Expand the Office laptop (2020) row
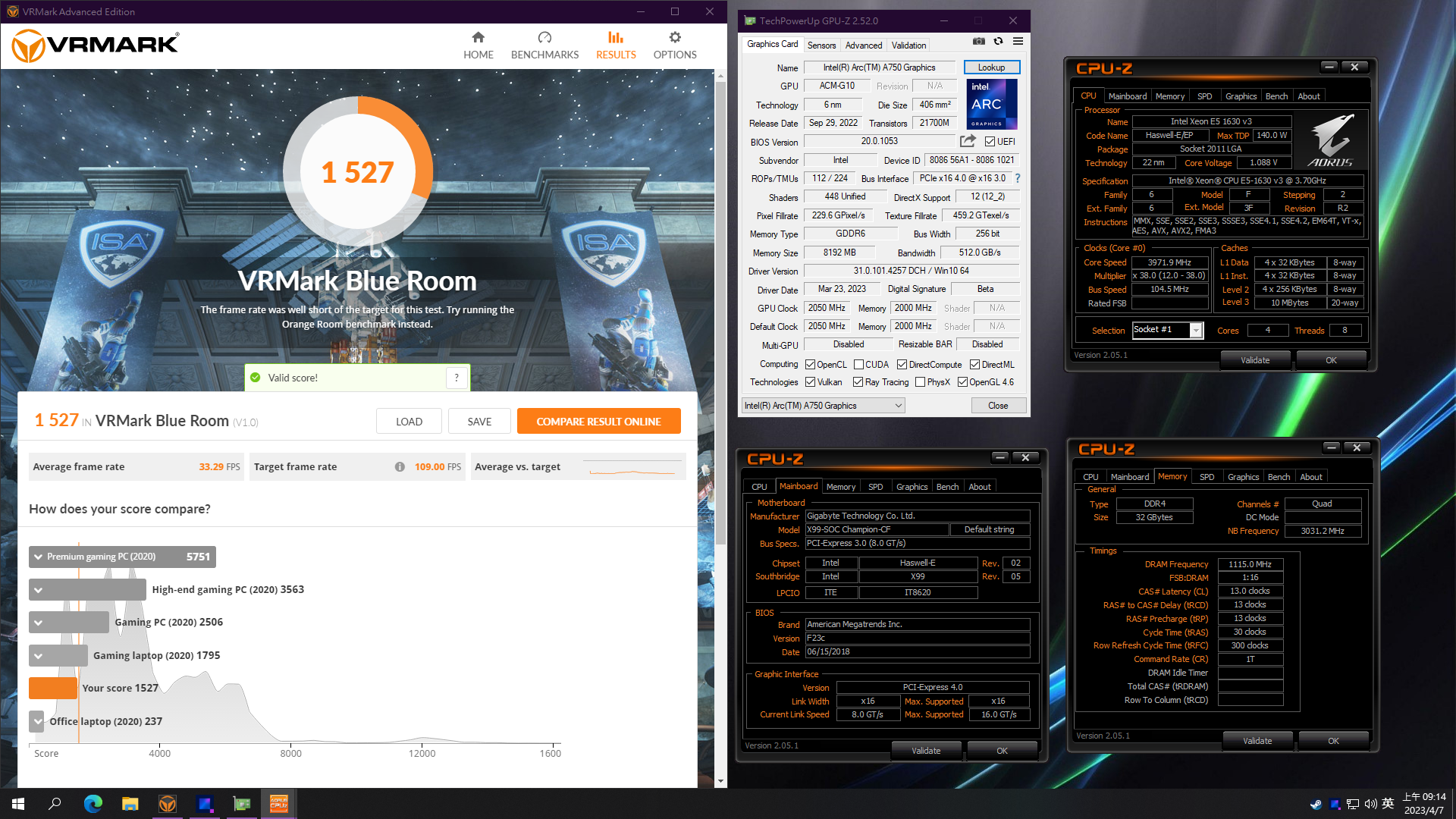Screen dimensions: 1456x819 click(38, 721)
